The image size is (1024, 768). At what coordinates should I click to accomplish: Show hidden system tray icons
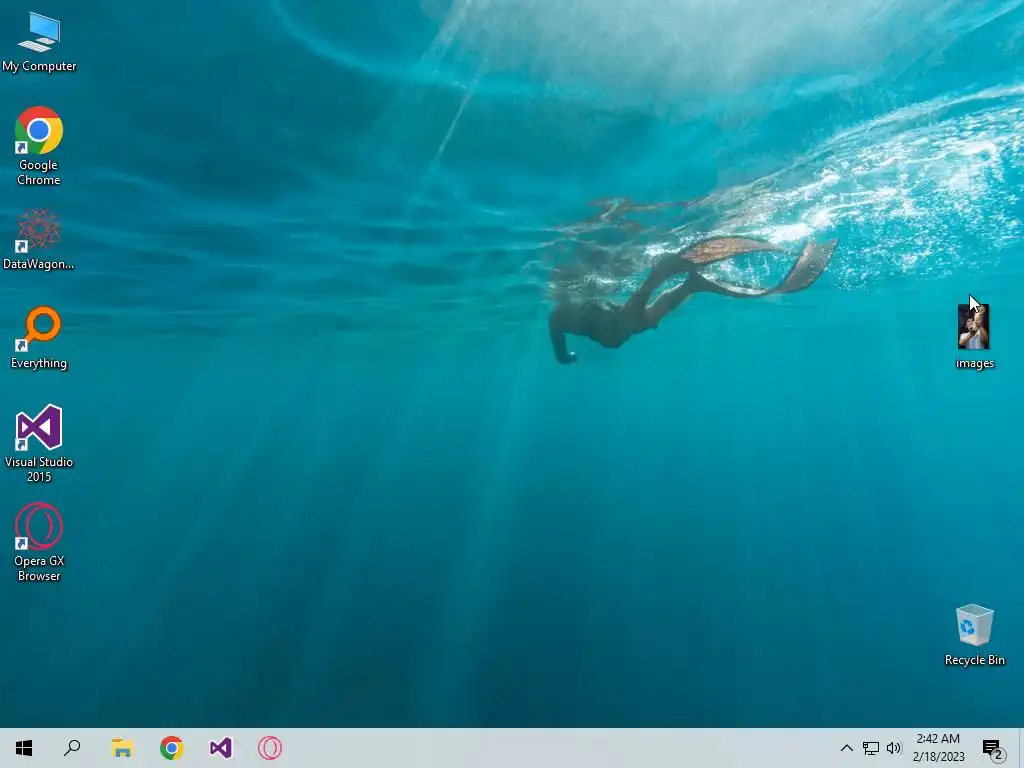tap(846, 748)
